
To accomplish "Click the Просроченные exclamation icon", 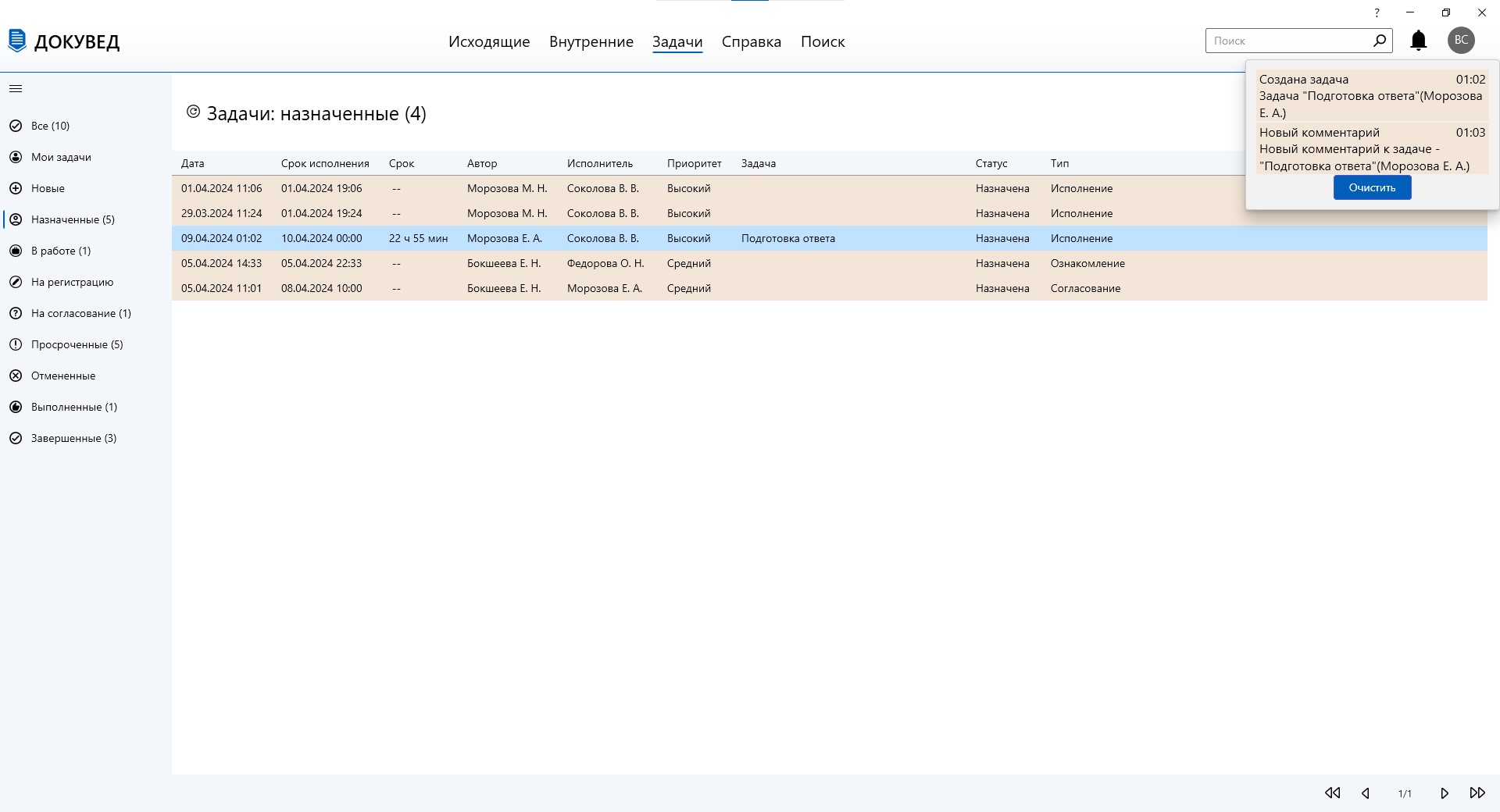I will (16, 344).
